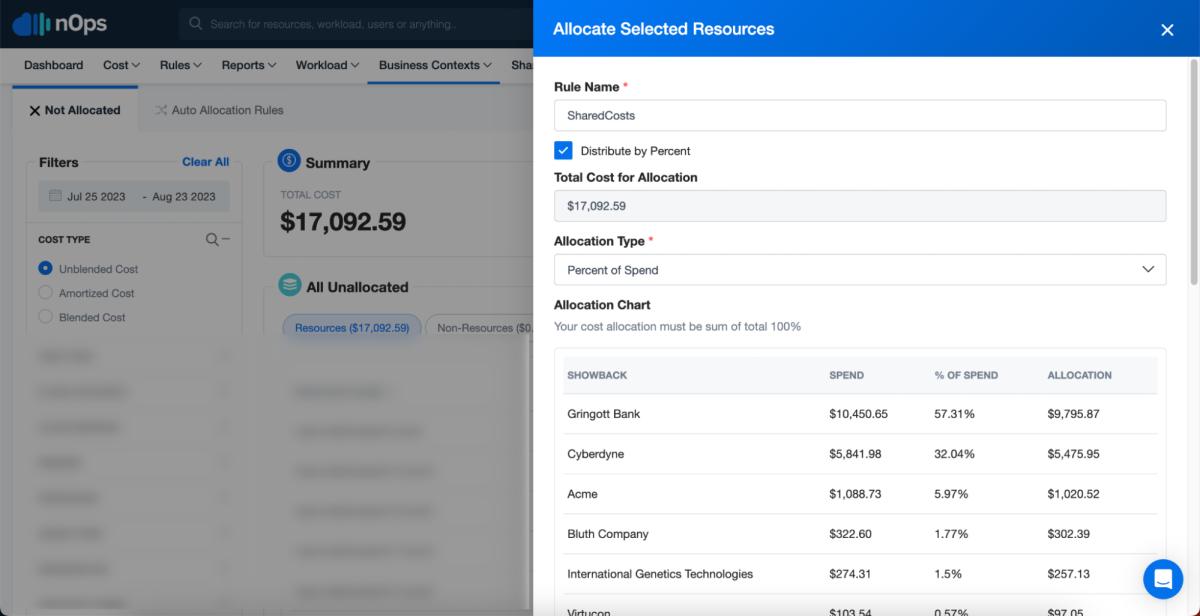This screenshot has width=1200, height=616.
Task: Select the Bluth Company row name
Action: [607, 534]
